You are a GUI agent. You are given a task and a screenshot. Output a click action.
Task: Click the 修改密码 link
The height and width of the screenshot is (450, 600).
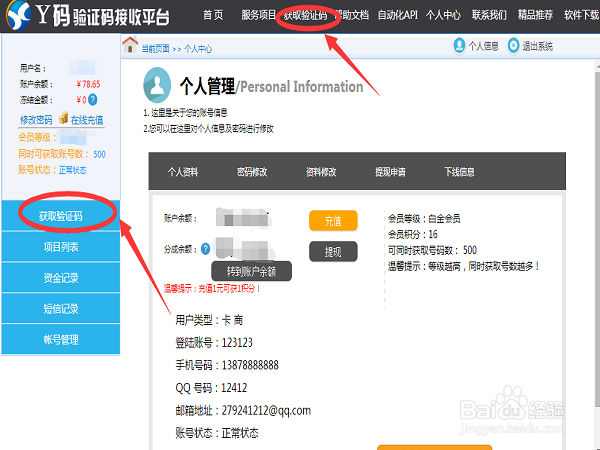click(x=36, y=120)
